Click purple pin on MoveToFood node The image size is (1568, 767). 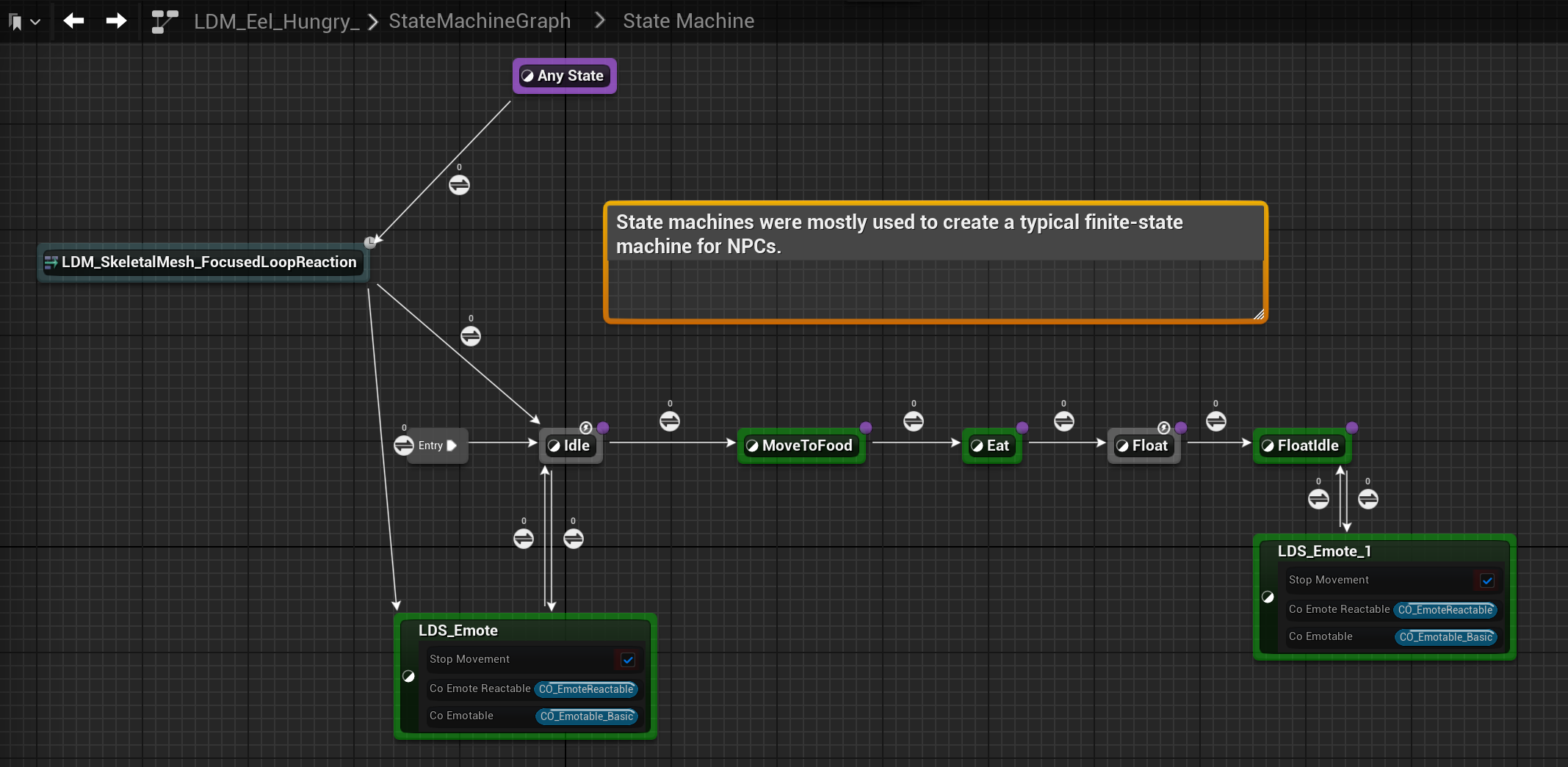tap(866, 428)
